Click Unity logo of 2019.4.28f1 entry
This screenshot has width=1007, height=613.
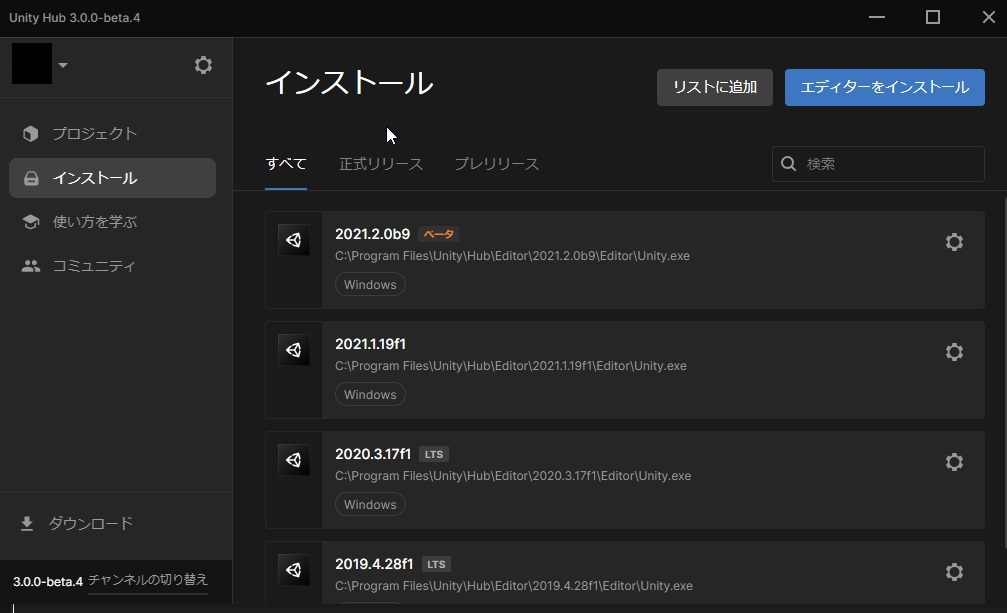pyautogui.click(x=293, y=570)
